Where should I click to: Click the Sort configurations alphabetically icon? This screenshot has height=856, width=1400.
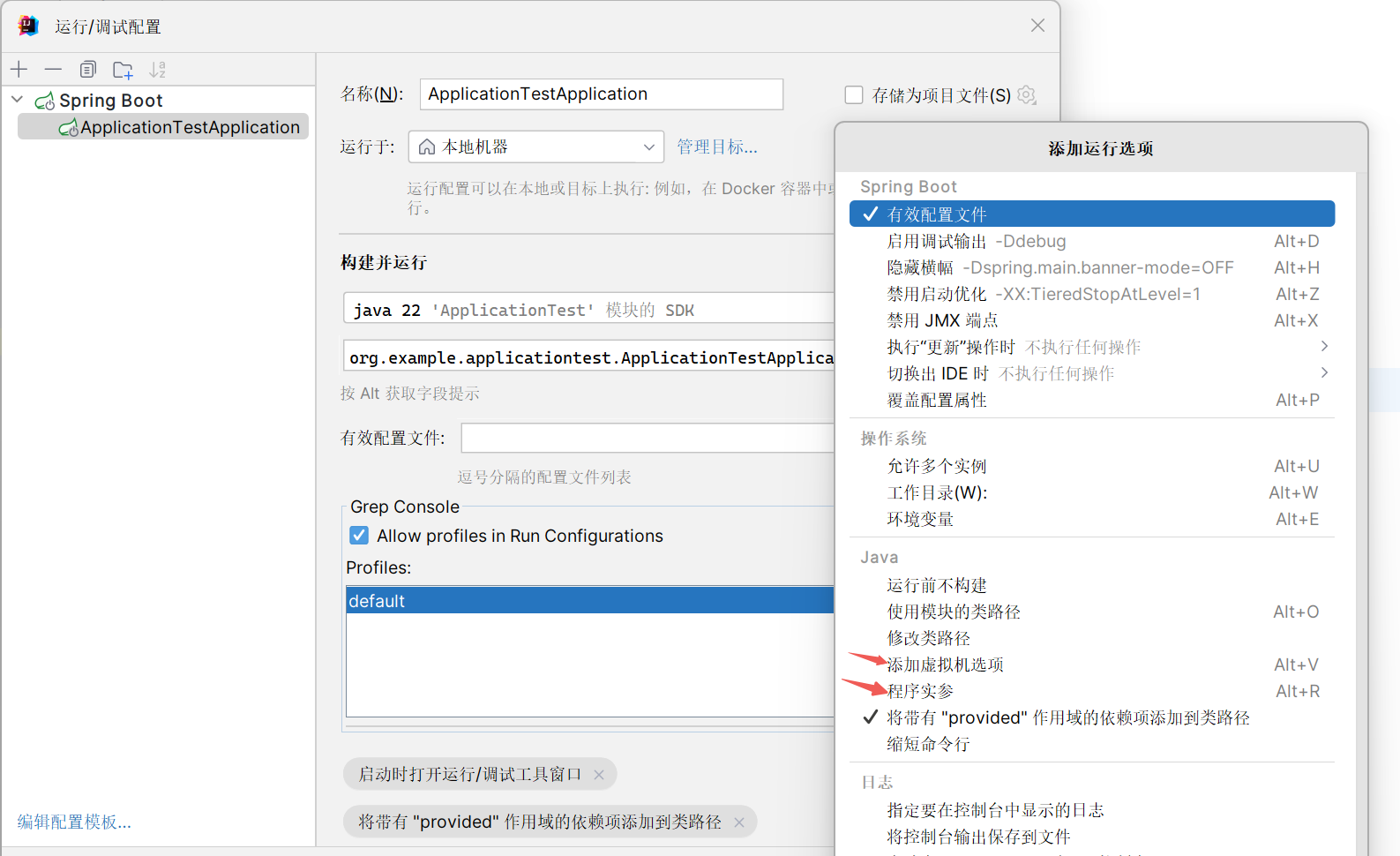click(x=157, y=70)
